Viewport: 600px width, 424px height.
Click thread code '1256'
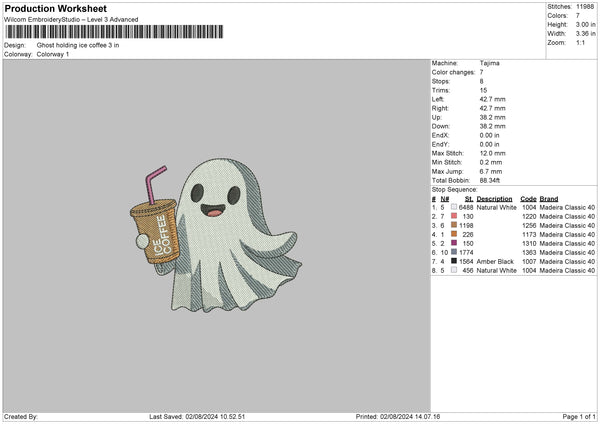[529, 225]
